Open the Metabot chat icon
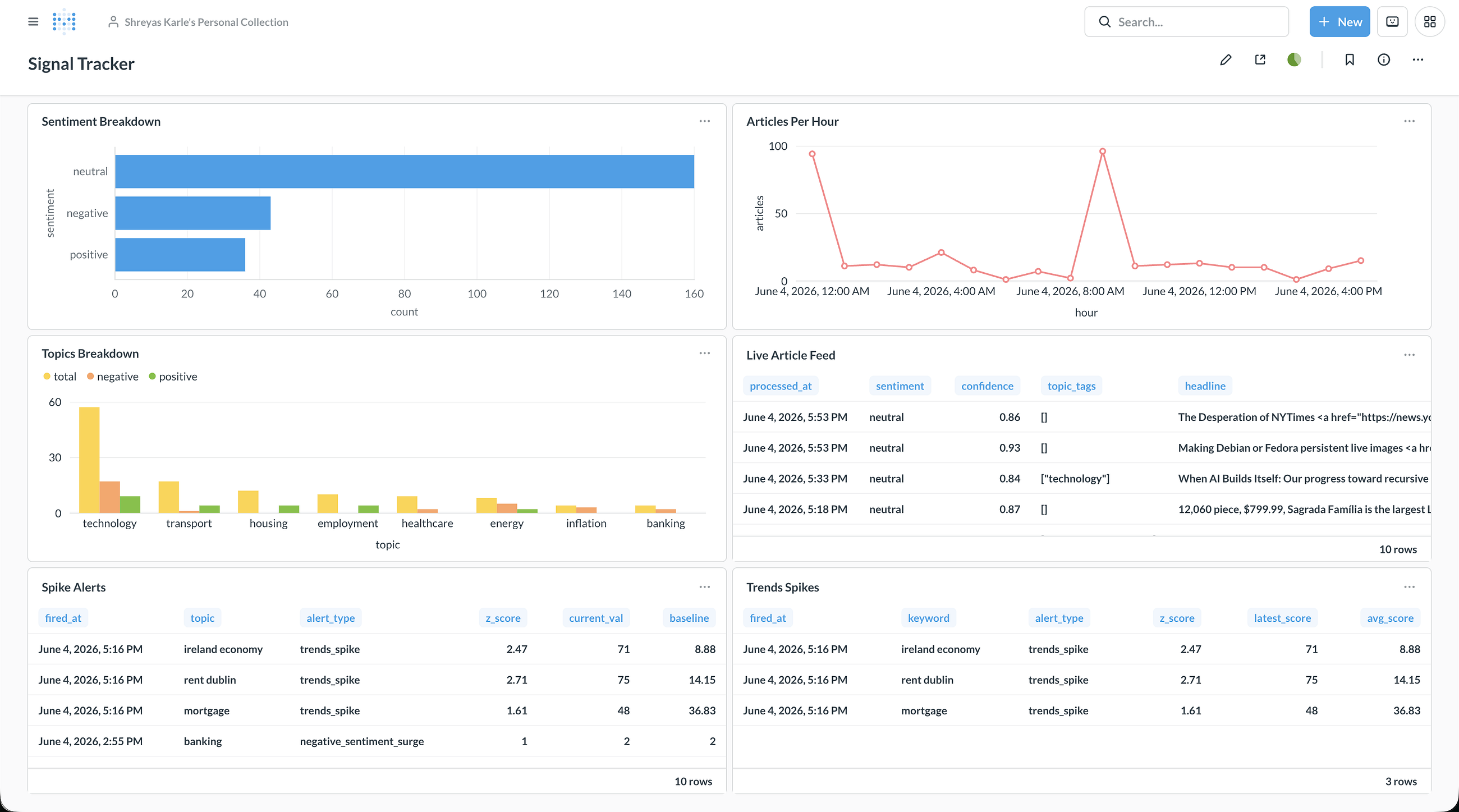1459x812 pixels. (1392, 22)
